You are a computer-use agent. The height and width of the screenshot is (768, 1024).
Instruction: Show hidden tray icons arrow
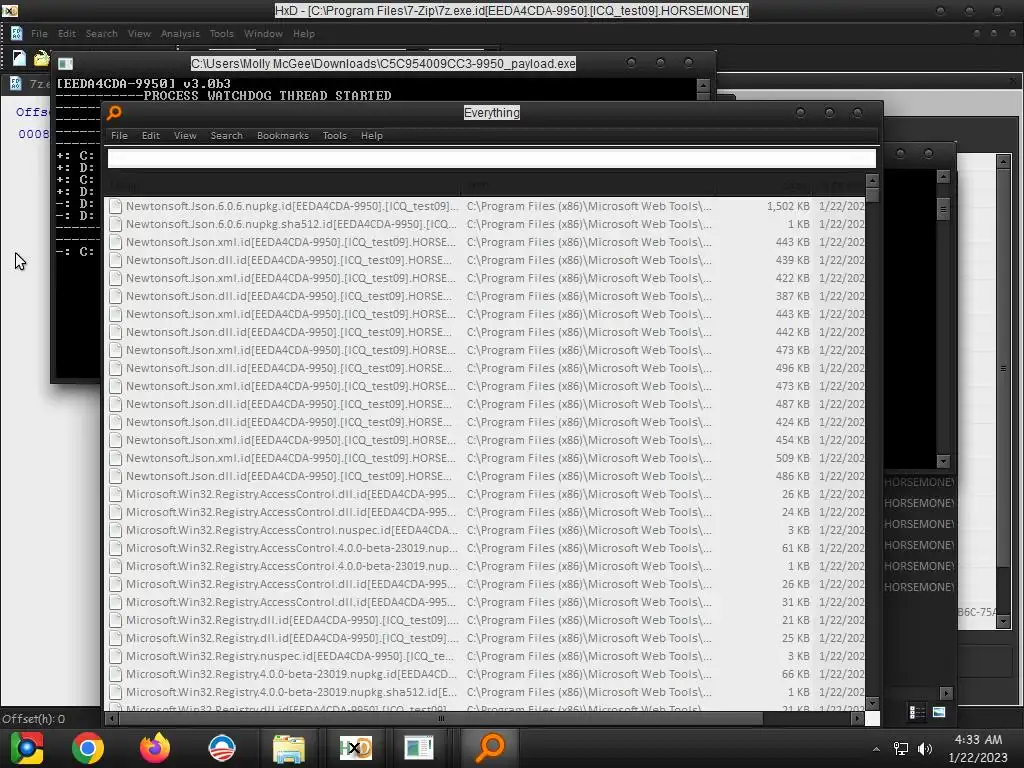pyautogui.click(x=876, y=749)
